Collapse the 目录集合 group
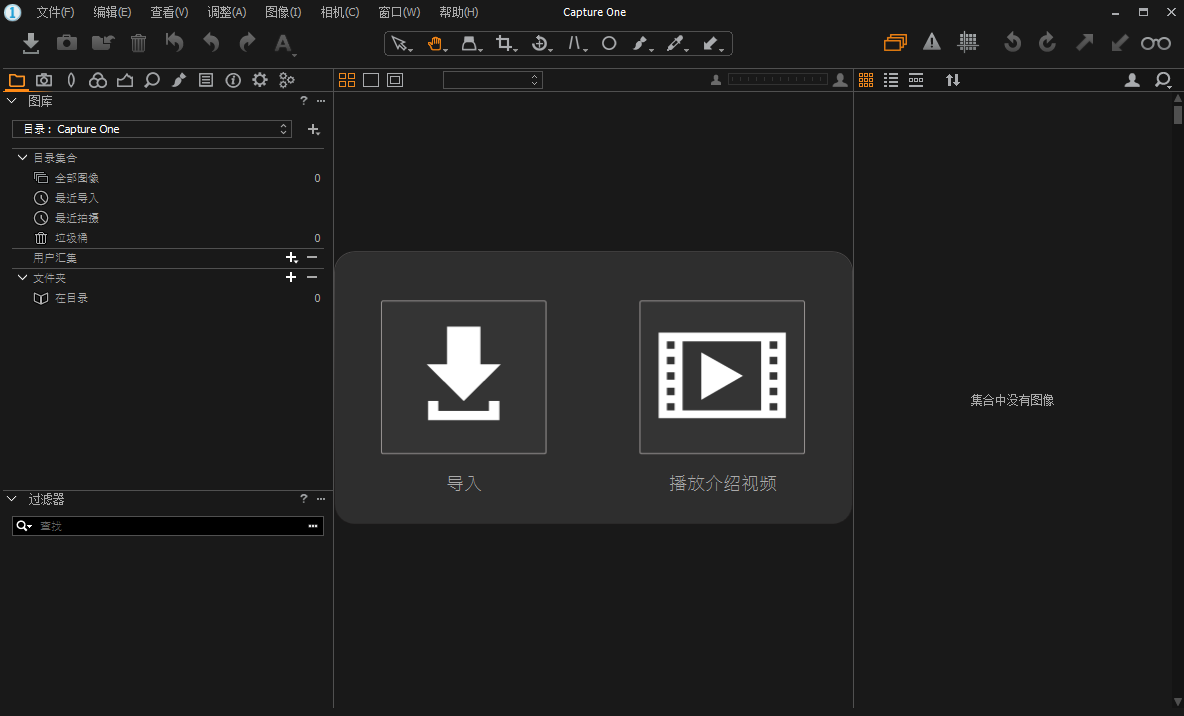The image size is (1184, 716). pyautogui.click(x=23, y=157)
